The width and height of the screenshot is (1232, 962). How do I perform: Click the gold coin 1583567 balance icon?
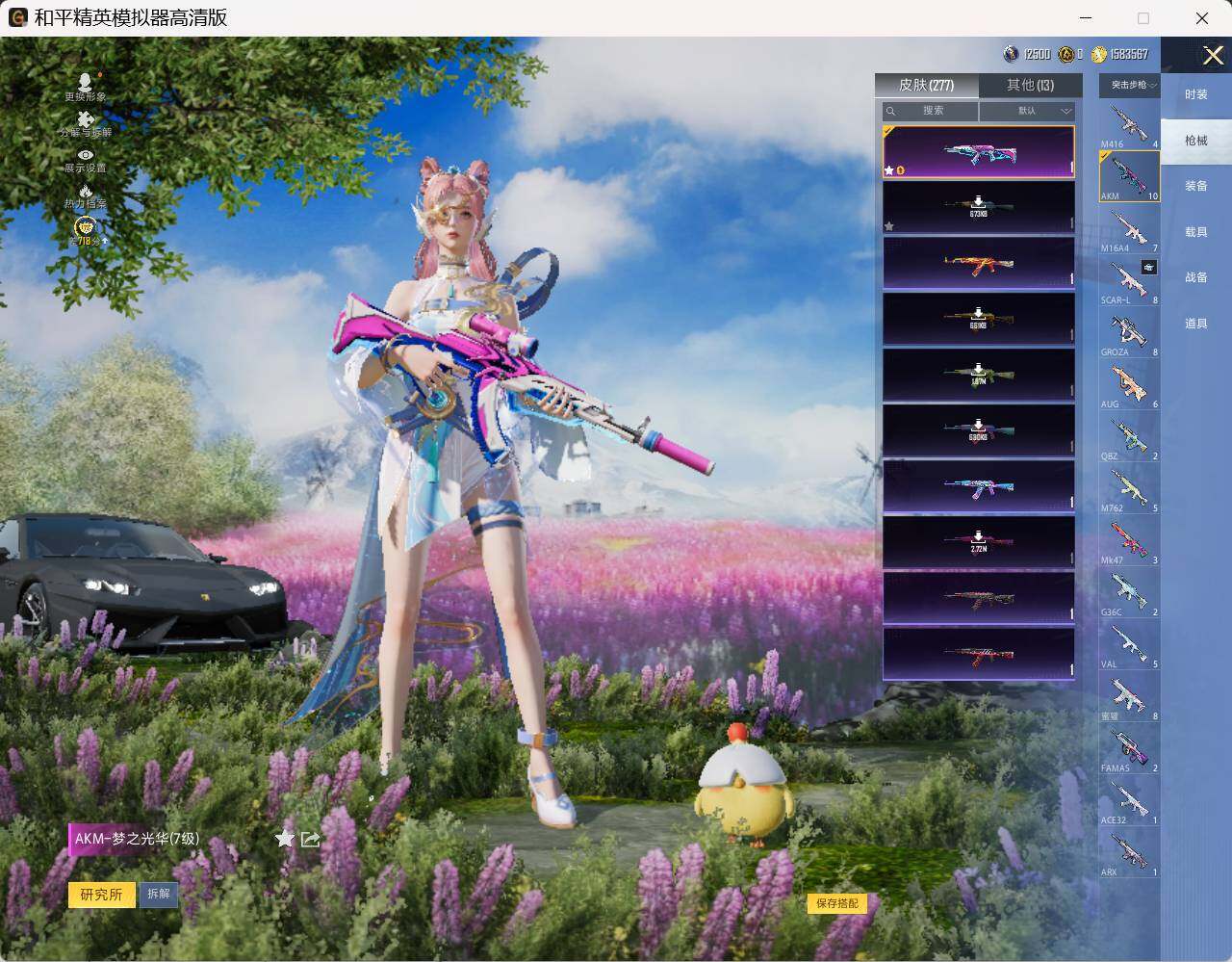[x=1099, y=54]
